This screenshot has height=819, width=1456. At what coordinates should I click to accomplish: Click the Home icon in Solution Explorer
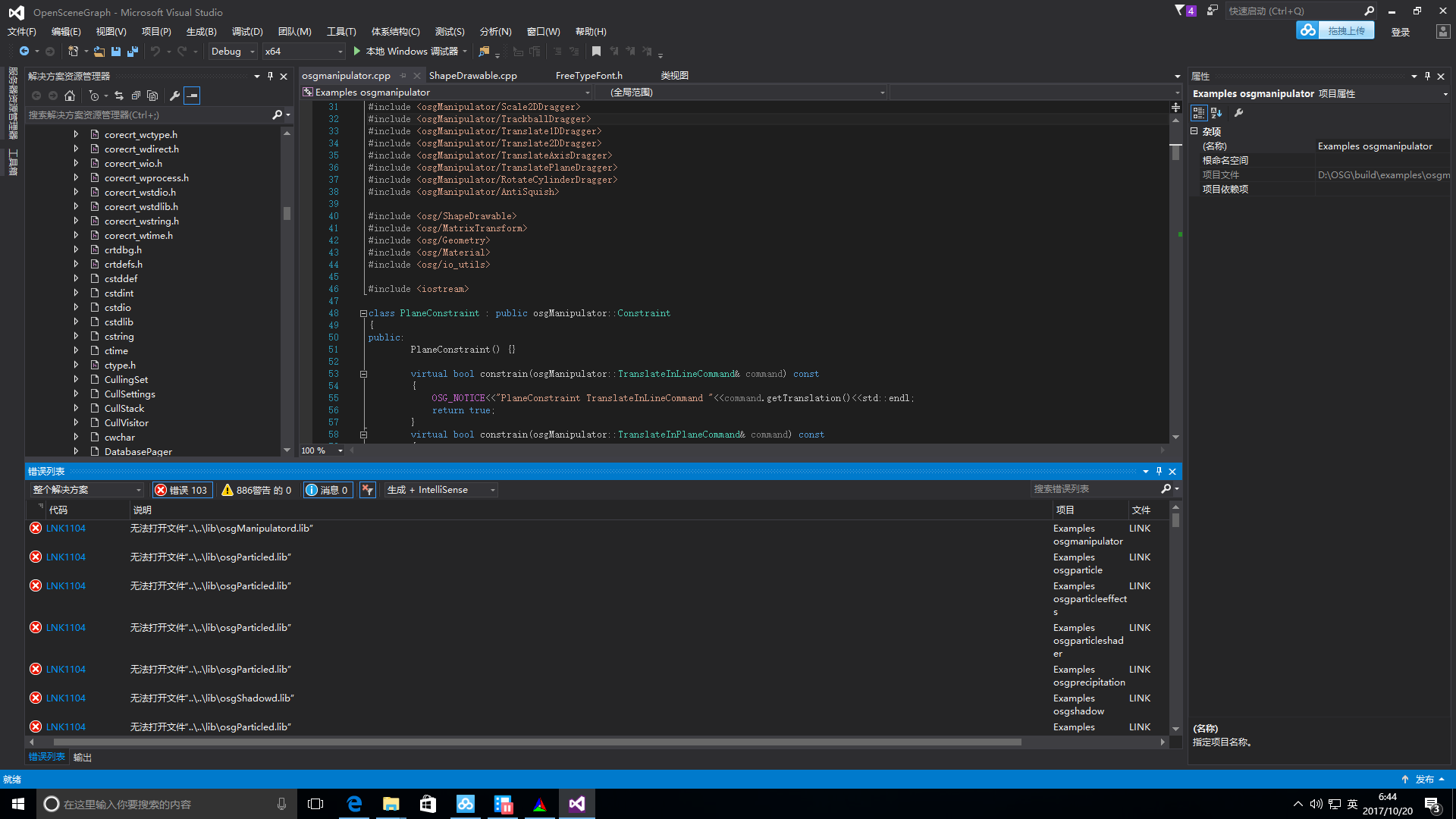70,96
